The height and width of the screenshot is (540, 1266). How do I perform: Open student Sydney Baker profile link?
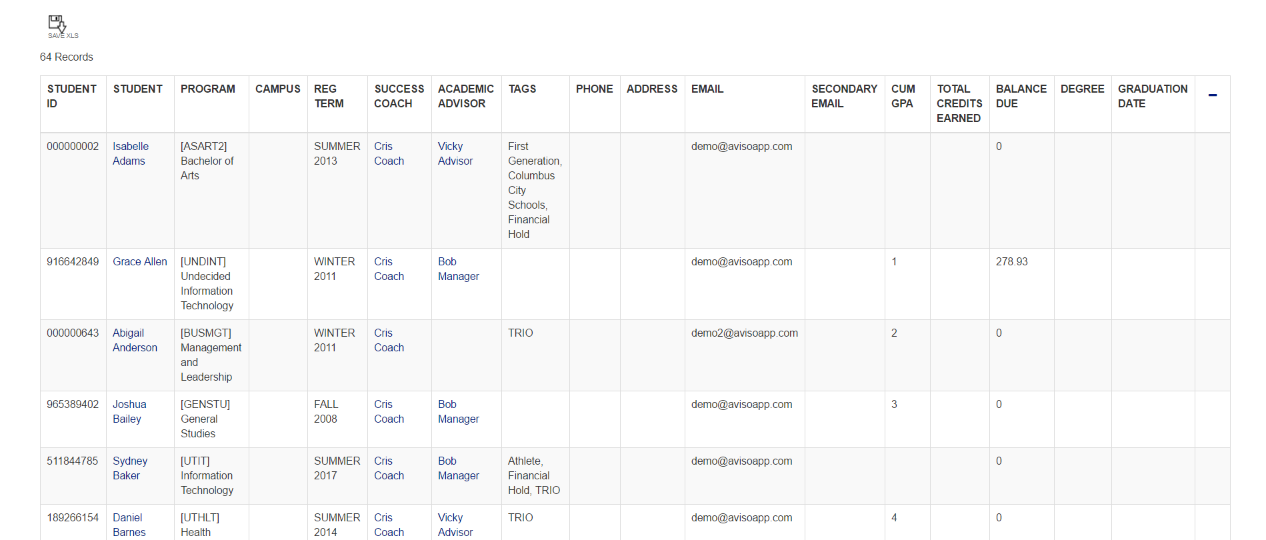click(x=130, y=469)
